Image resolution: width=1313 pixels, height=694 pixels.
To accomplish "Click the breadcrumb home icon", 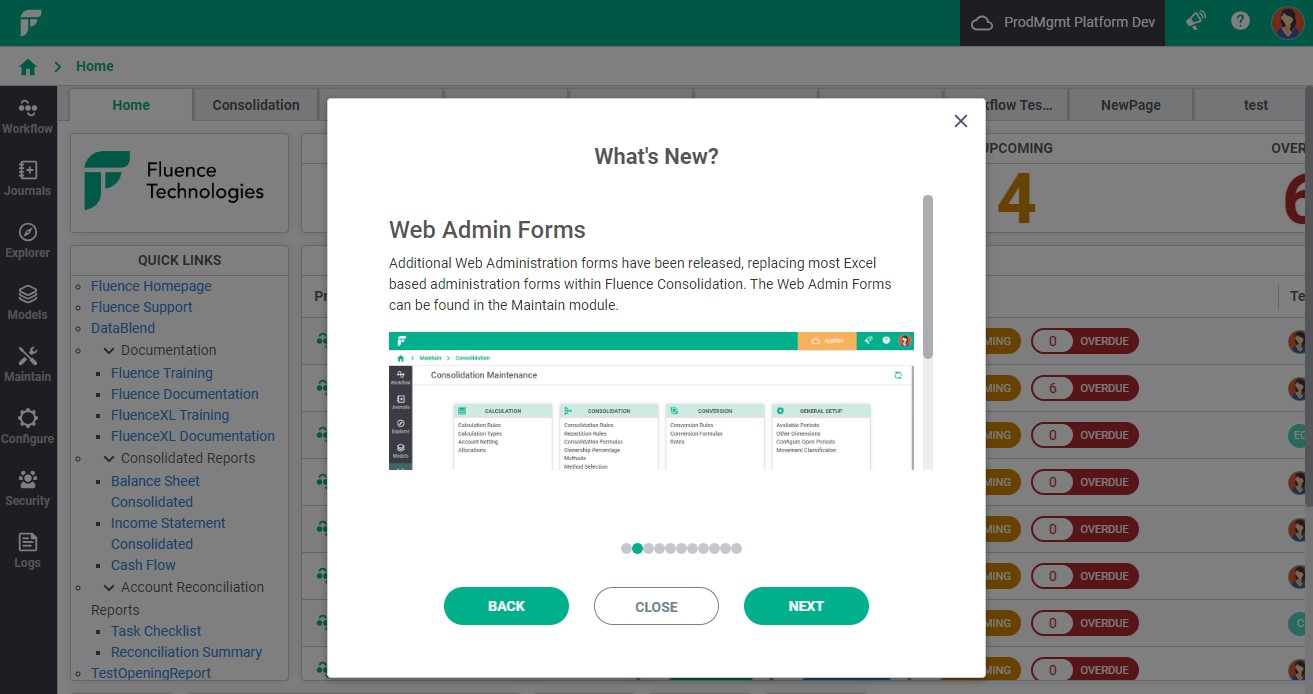I will [x=28, y=67].
